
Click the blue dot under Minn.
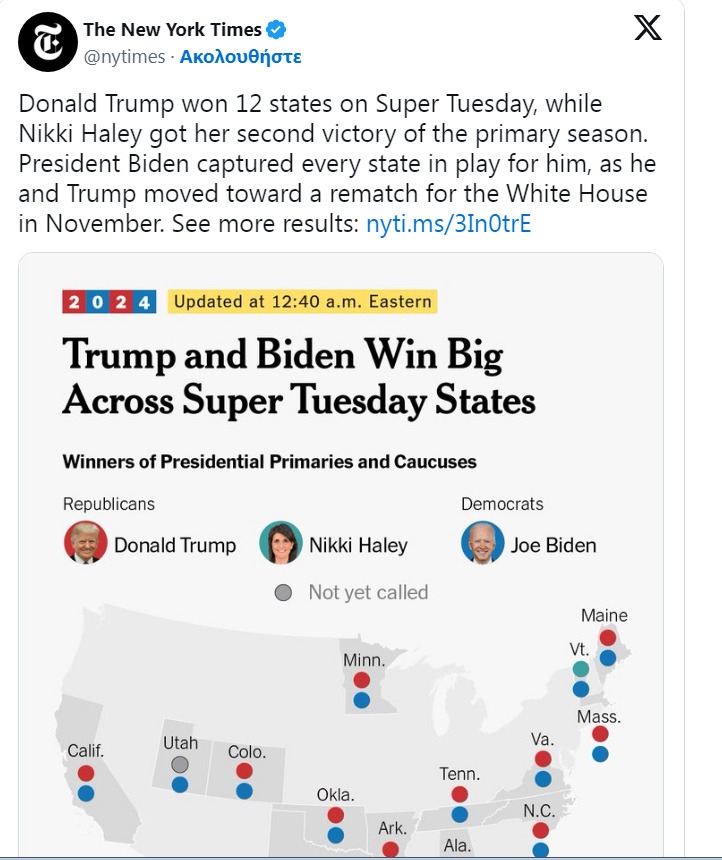click(362, 700)
